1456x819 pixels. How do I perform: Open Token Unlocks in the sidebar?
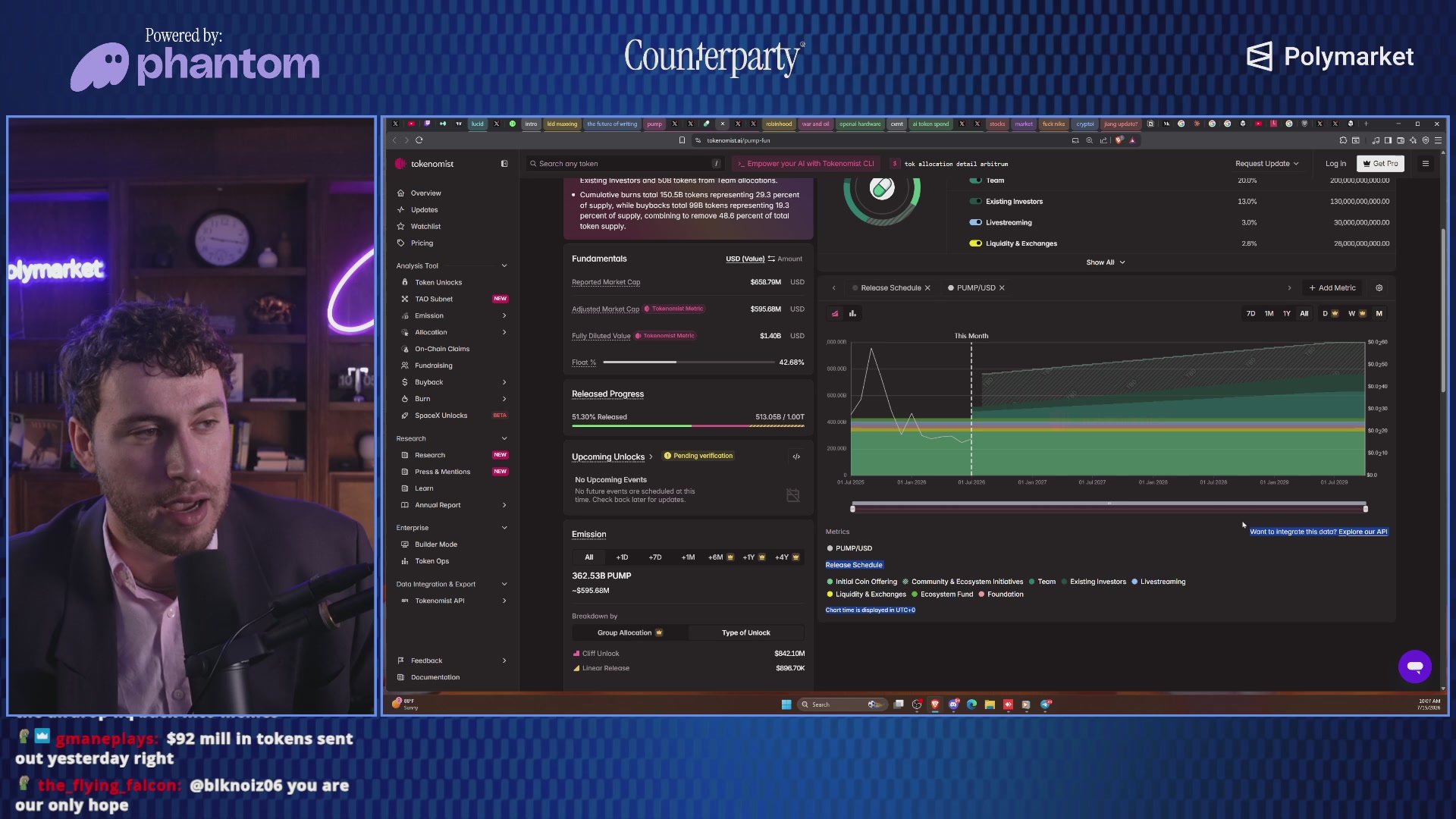tap(438, 283)
